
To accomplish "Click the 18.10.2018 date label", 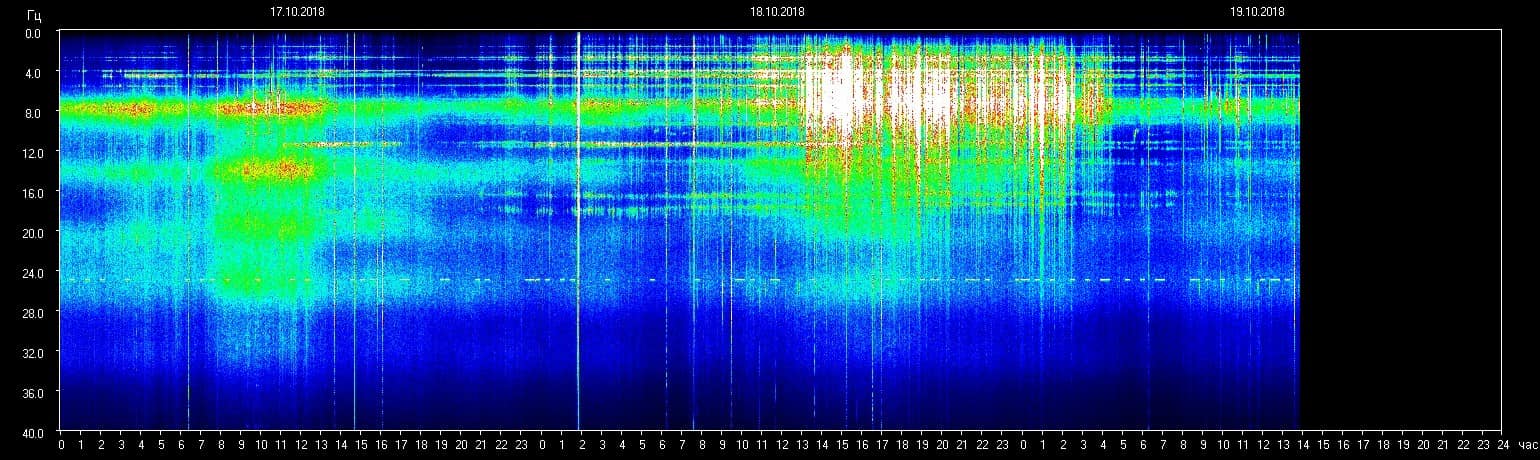I will 777,12.
